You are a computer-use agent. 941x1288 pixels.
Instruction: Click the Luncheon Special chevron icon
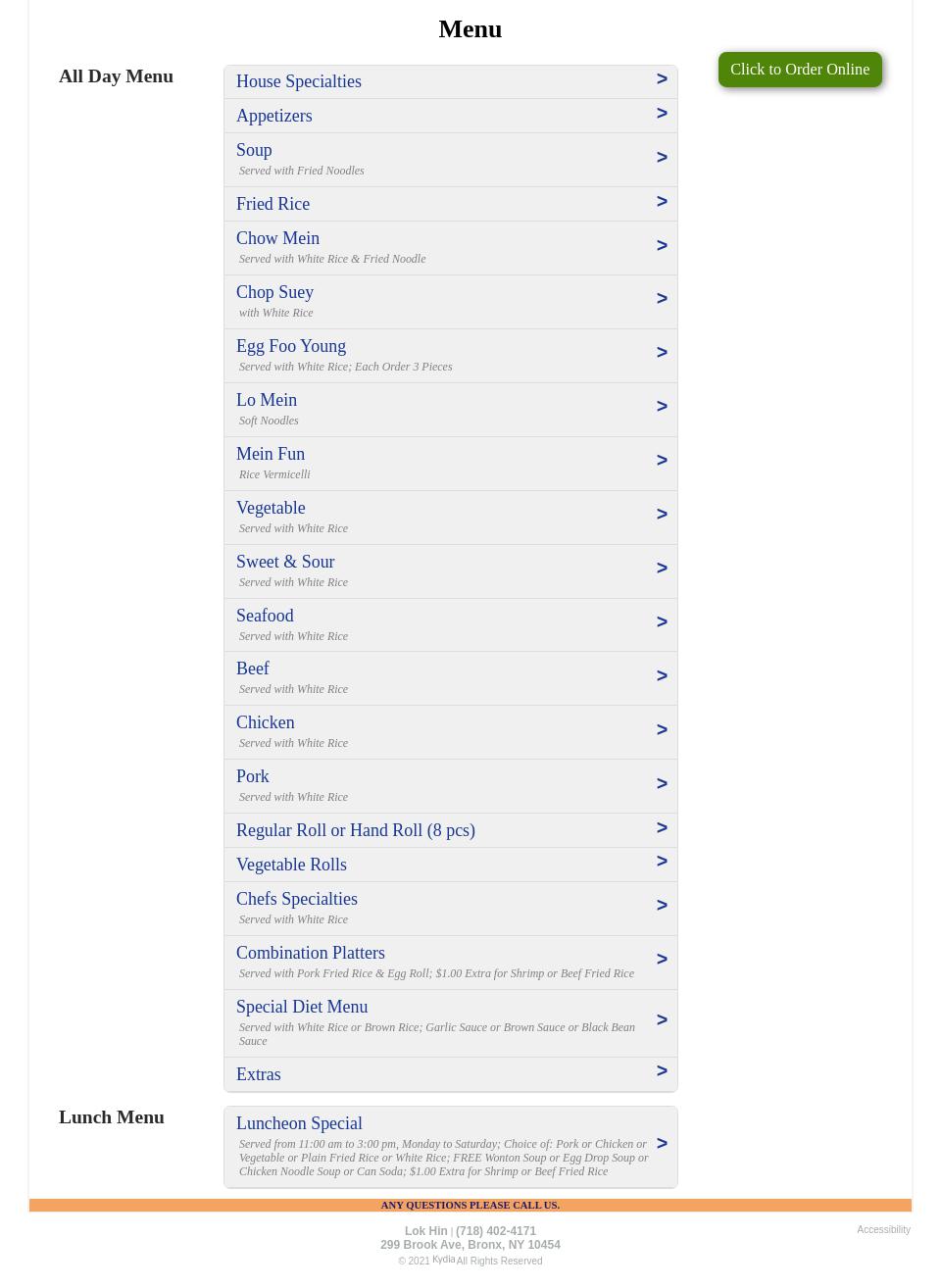tap(662, 1144)
